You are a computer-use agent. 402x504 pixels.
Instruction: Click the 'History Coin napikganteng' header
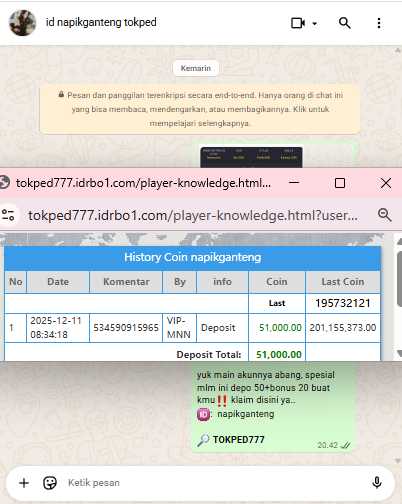coord(193,257)
